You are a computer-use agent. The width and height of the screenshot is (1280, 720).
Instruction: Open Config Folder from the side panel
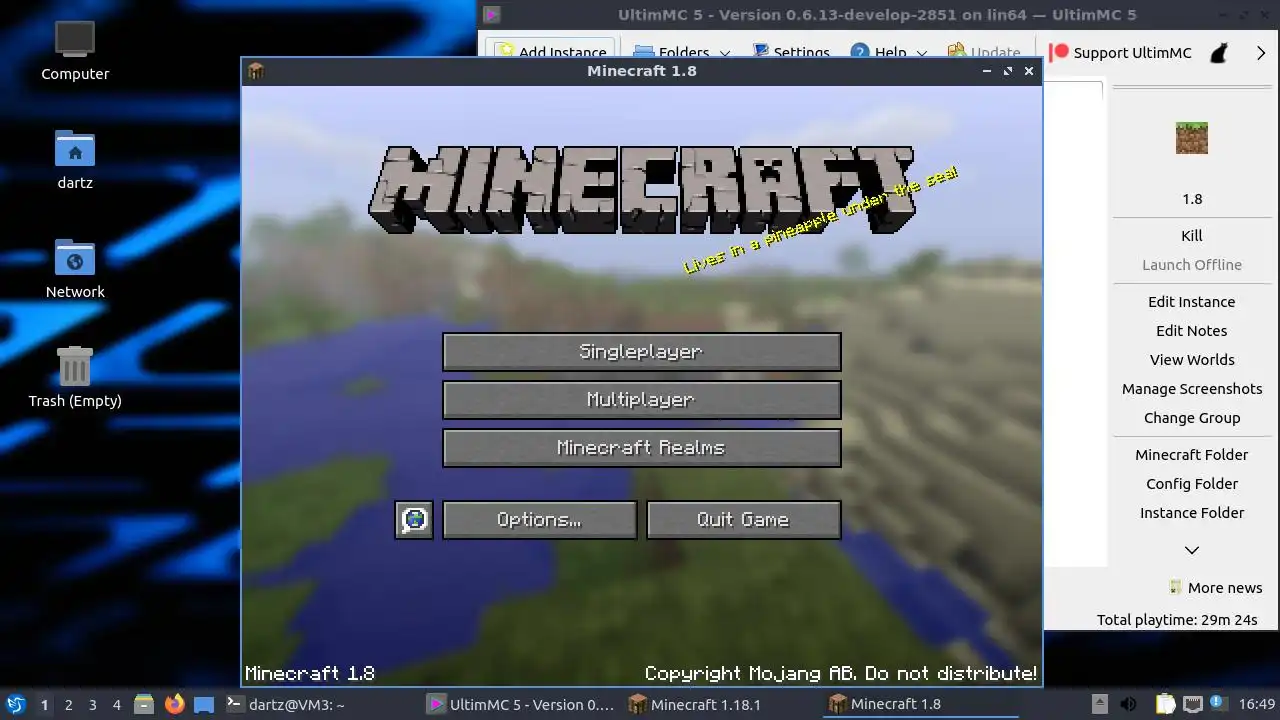coord(1192,484)
